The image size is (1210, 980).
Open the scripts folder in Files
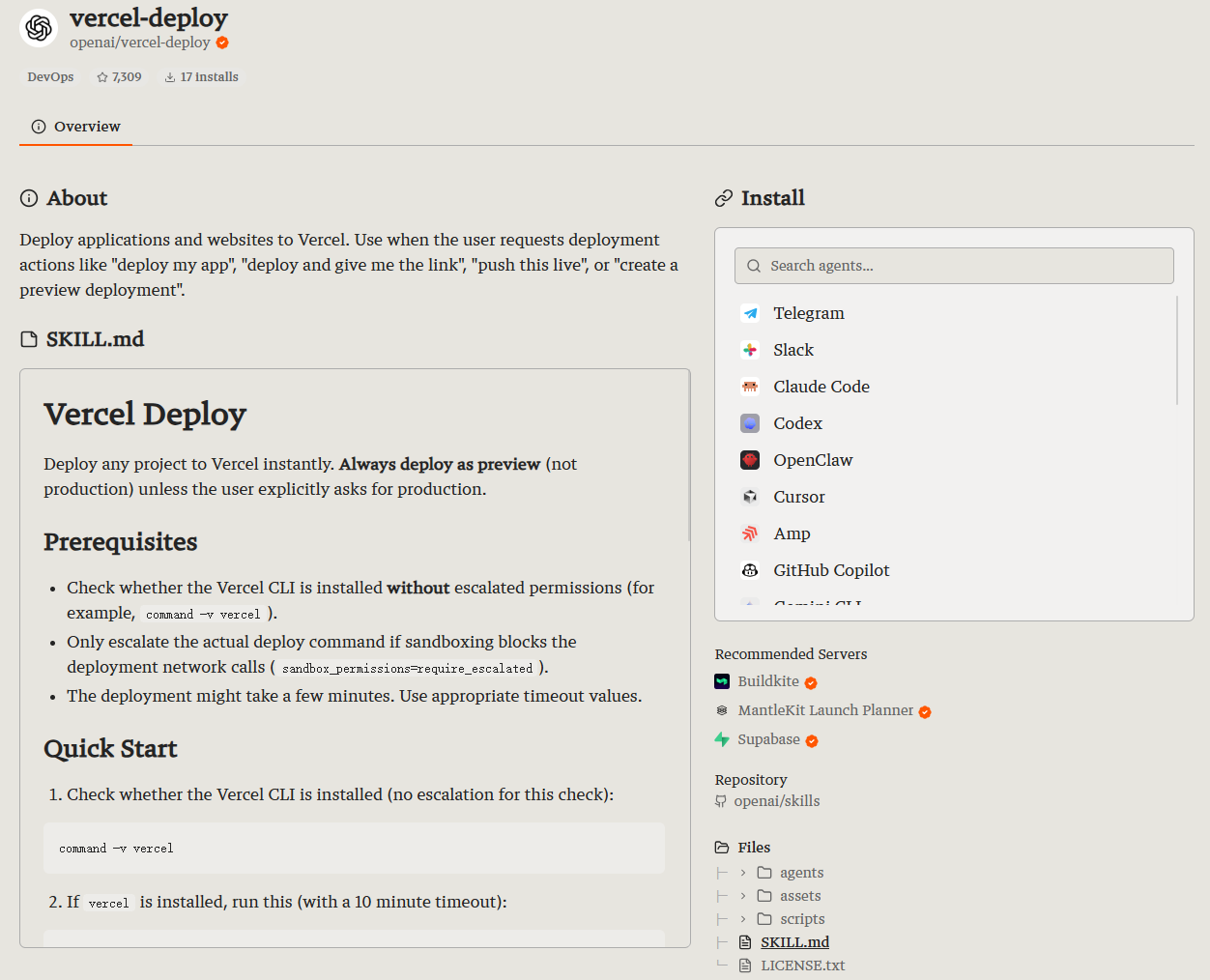802,919
